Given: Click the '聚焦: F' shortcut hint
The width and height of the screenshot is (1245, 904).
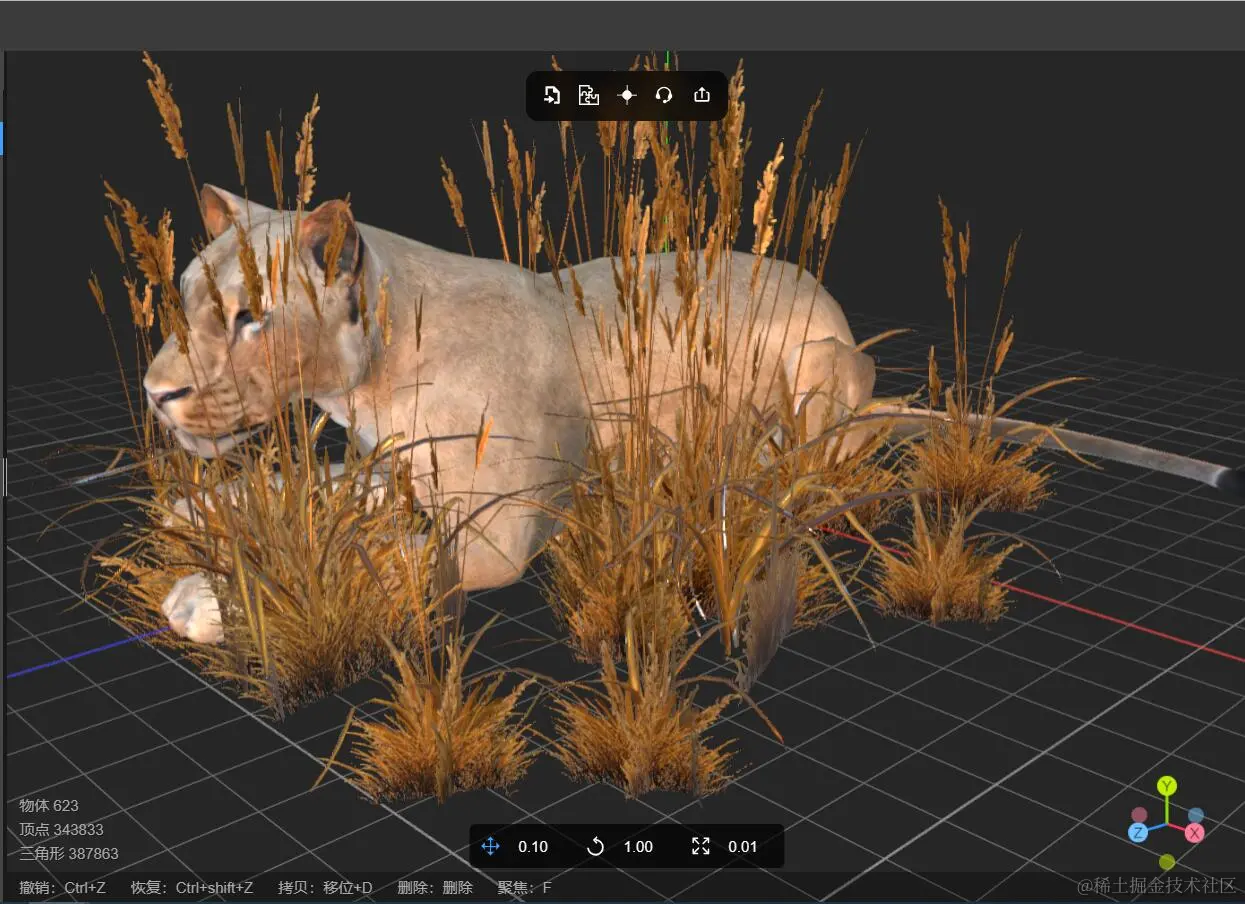Looking at the screenshot, I should point(524,887).
